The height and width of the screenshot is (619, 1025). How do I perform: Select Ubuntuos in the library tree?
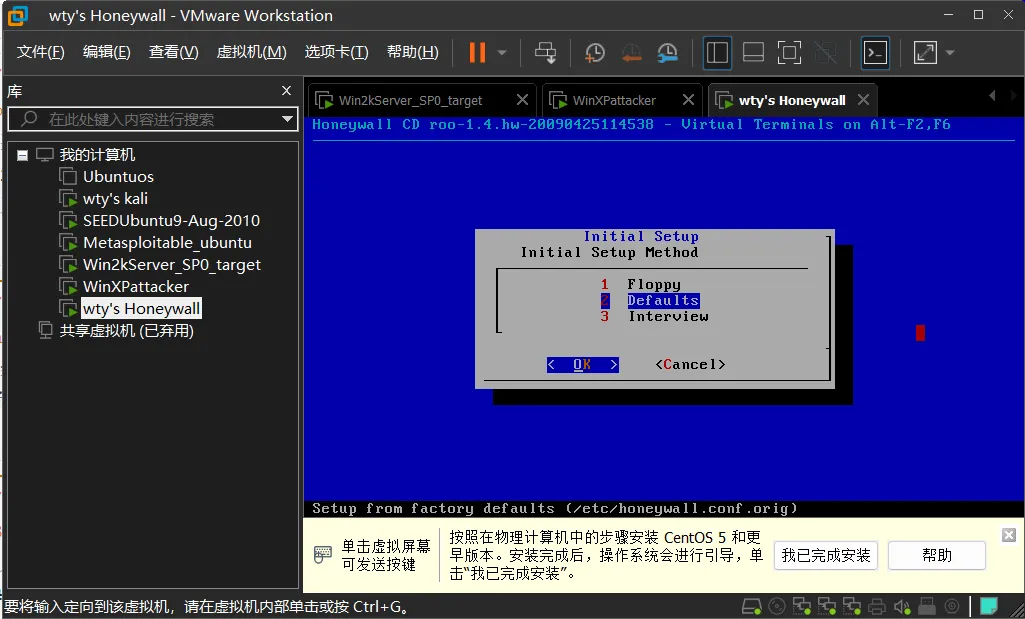[118, 176]
